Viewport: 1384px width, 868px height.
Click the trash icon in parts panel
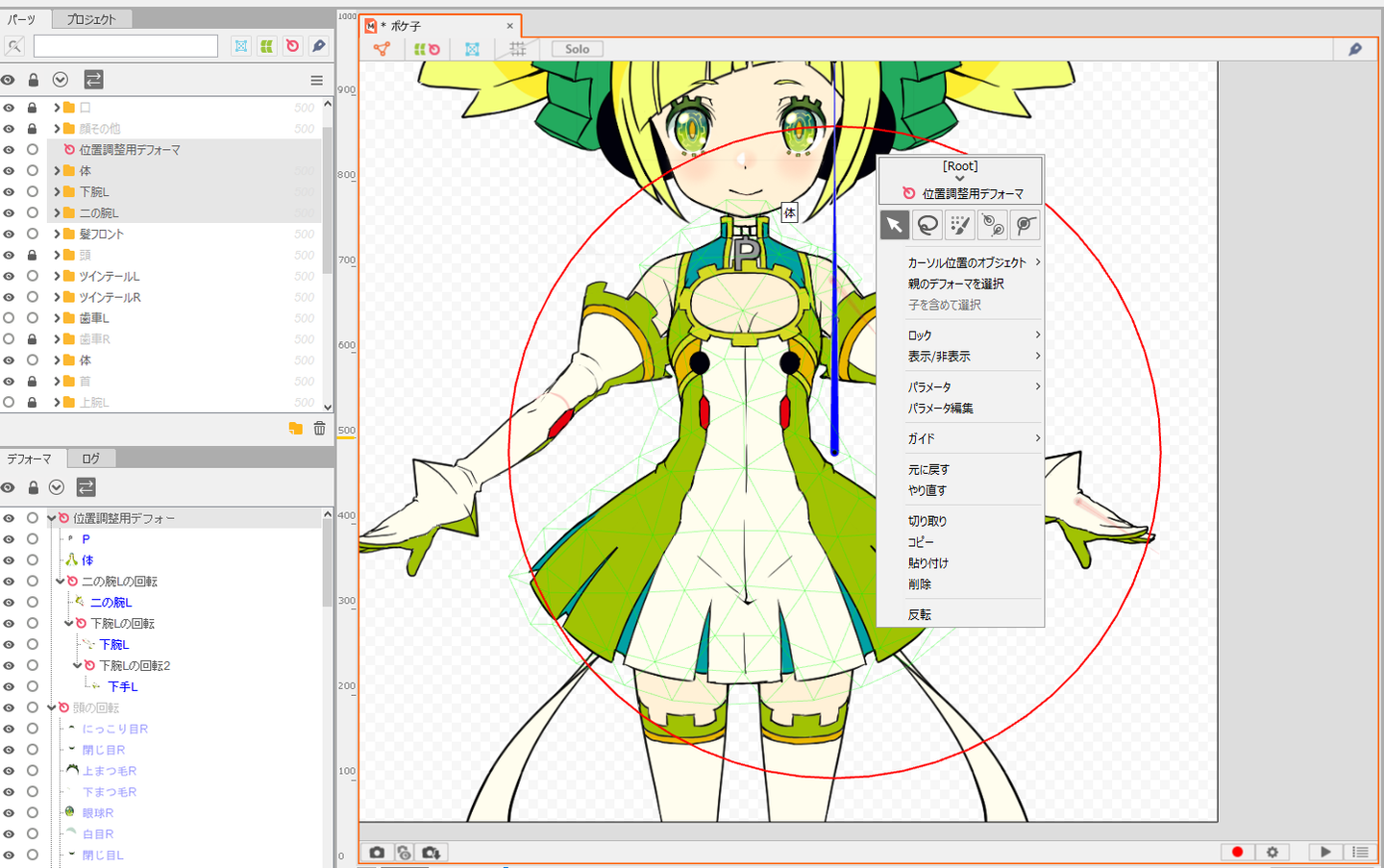pyautogui.click(x=320, y=429)
